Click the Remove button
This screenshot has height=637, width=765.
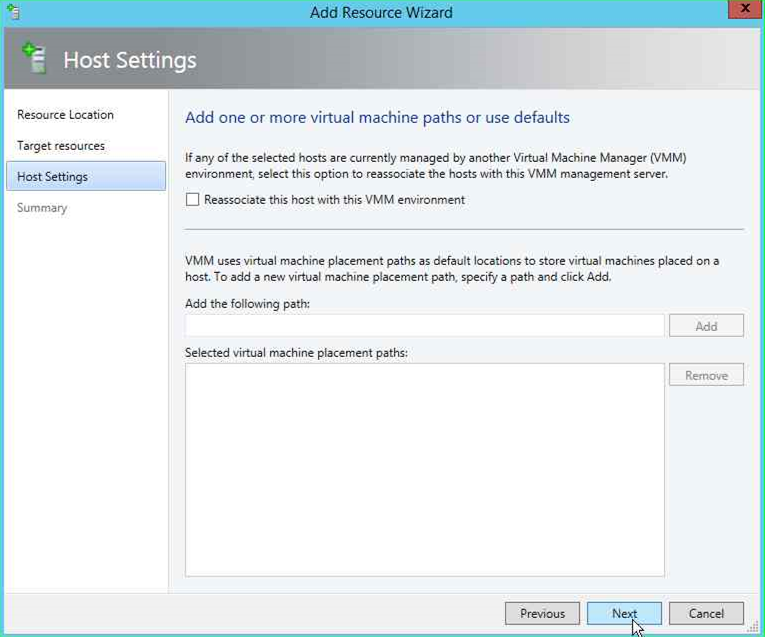(706, 376)
